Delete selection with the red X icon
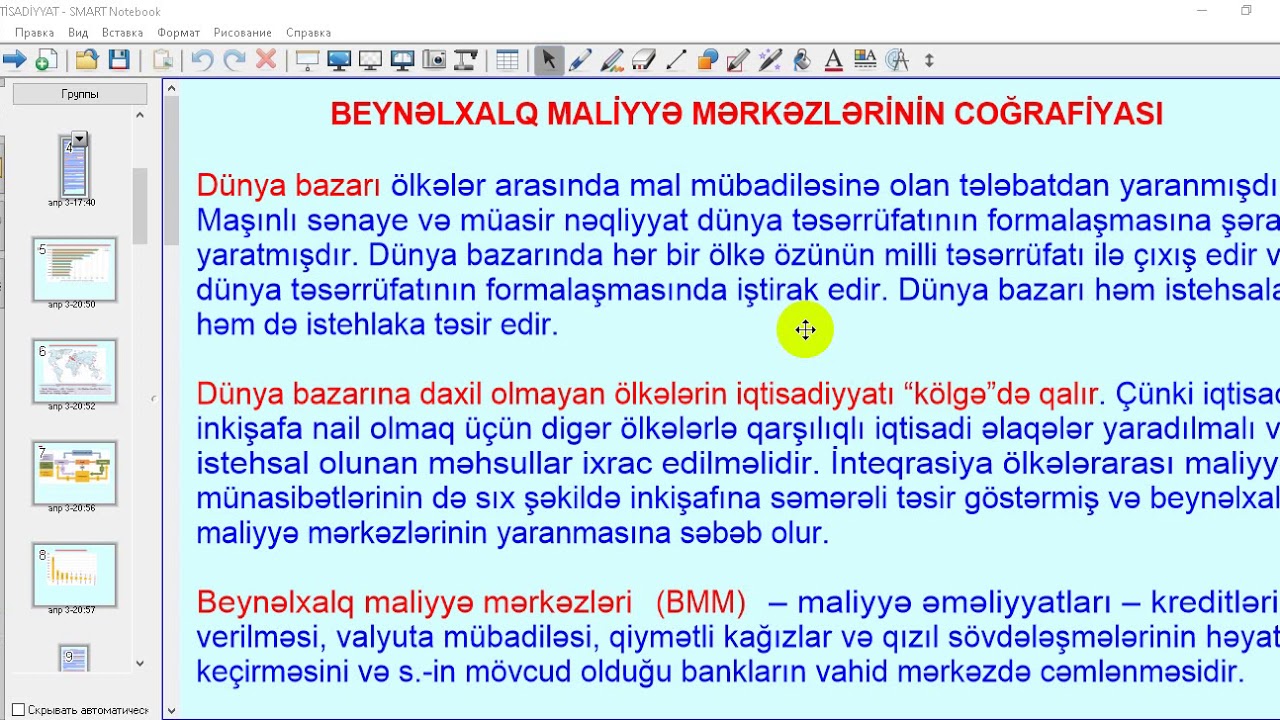Viewport: 1280px width, 720px height. 266,60
